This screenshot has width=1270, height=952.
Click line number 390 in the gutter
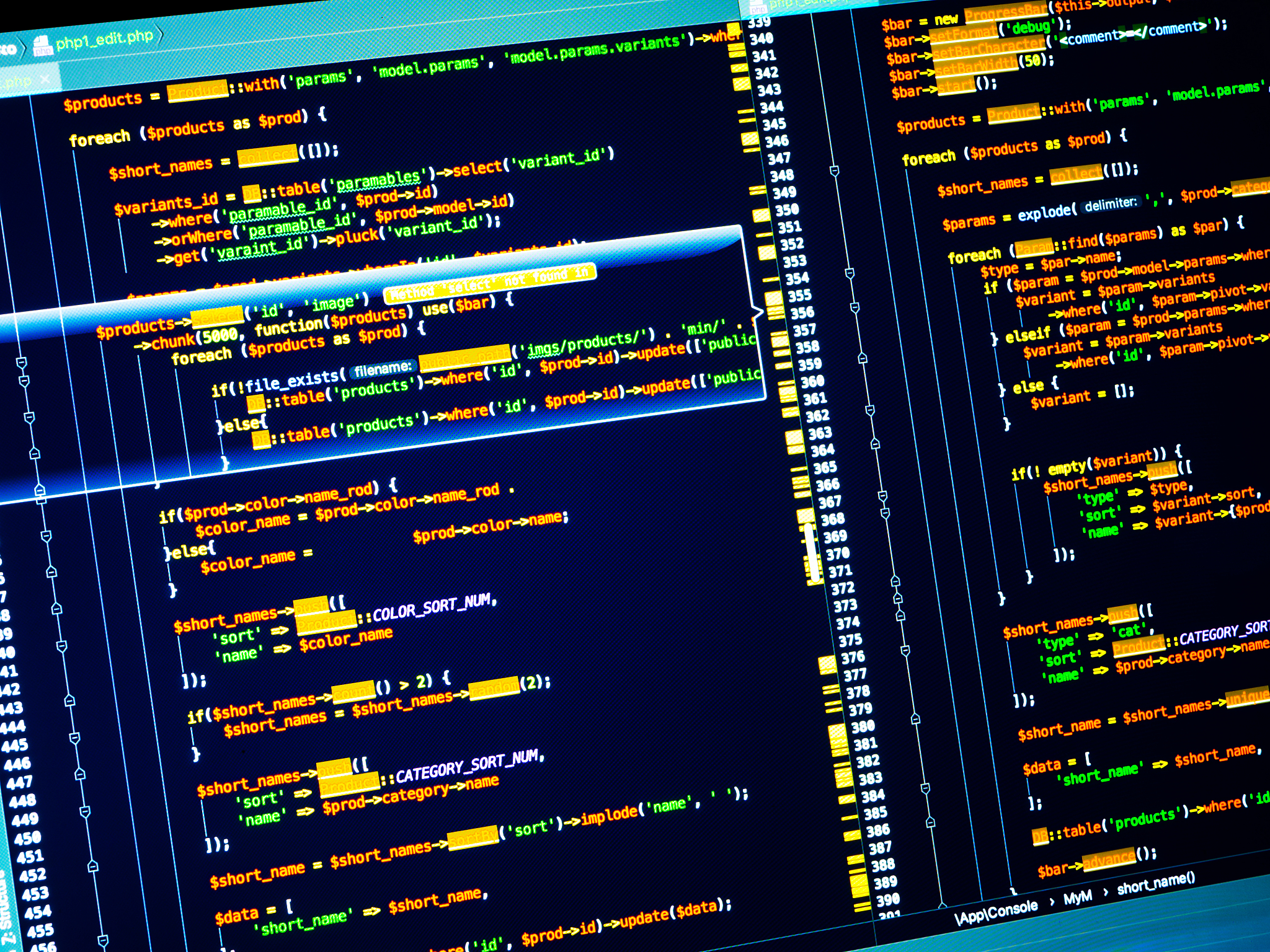(888, 899)
